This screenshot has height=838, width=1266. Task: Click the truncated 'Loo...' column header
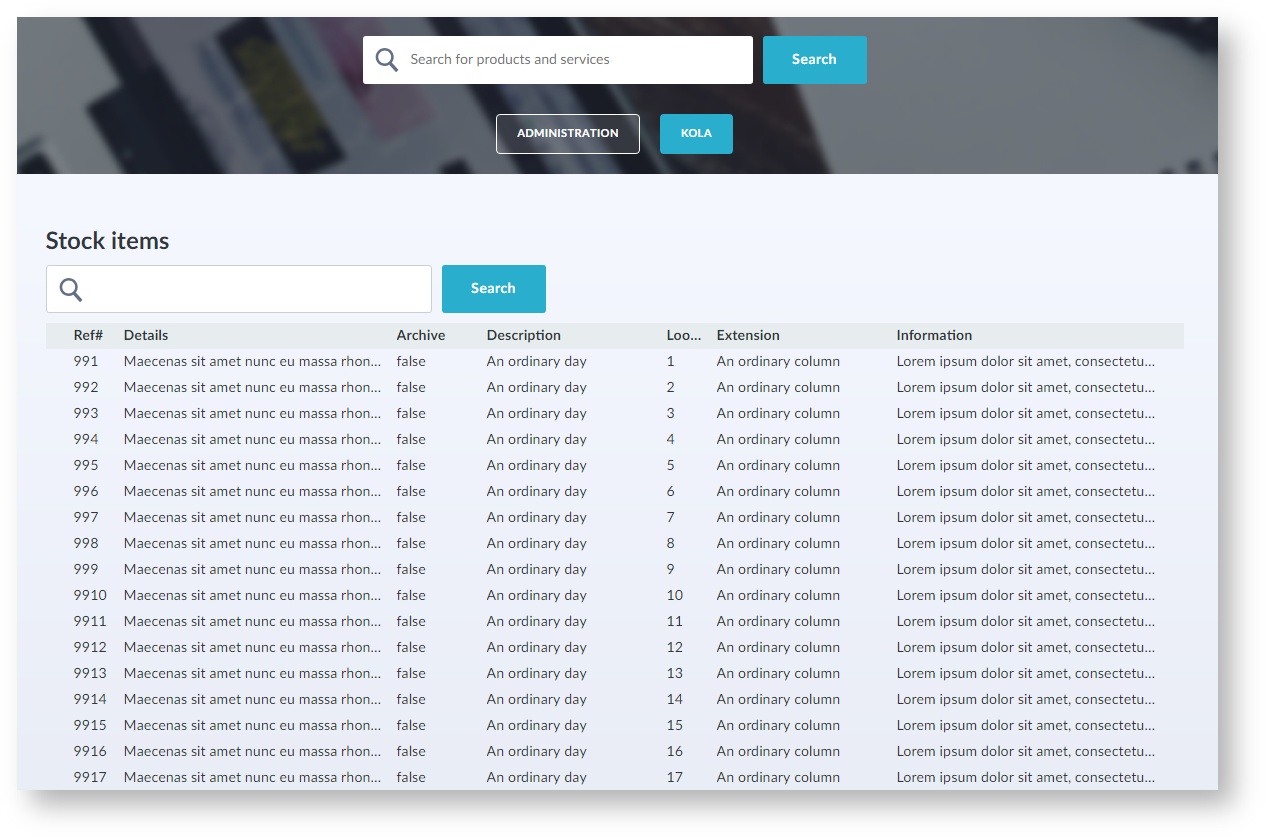coord(683,336)
